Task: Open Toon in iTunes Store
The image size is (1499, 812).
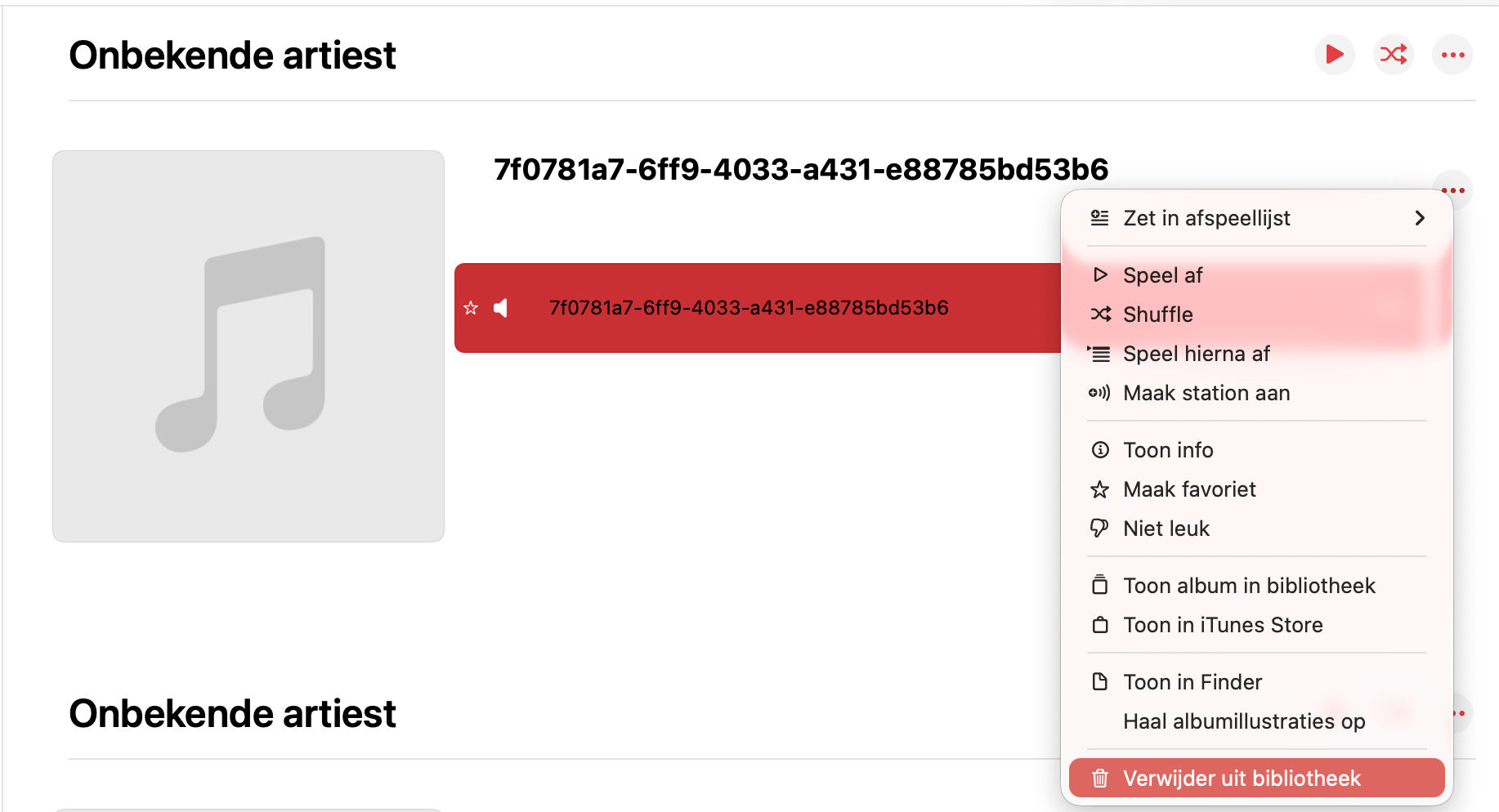Action: coord(1223,625)
